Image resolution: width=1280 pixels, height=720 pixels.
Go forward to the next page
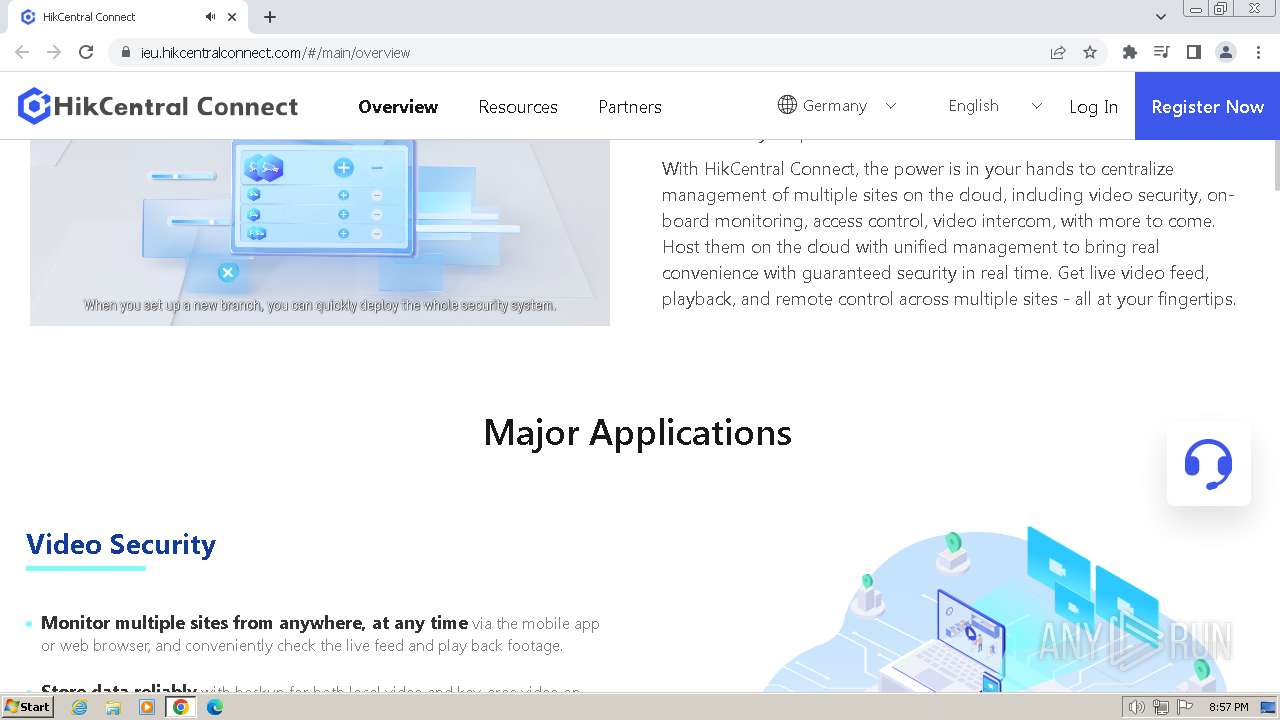tap(54, 52)
